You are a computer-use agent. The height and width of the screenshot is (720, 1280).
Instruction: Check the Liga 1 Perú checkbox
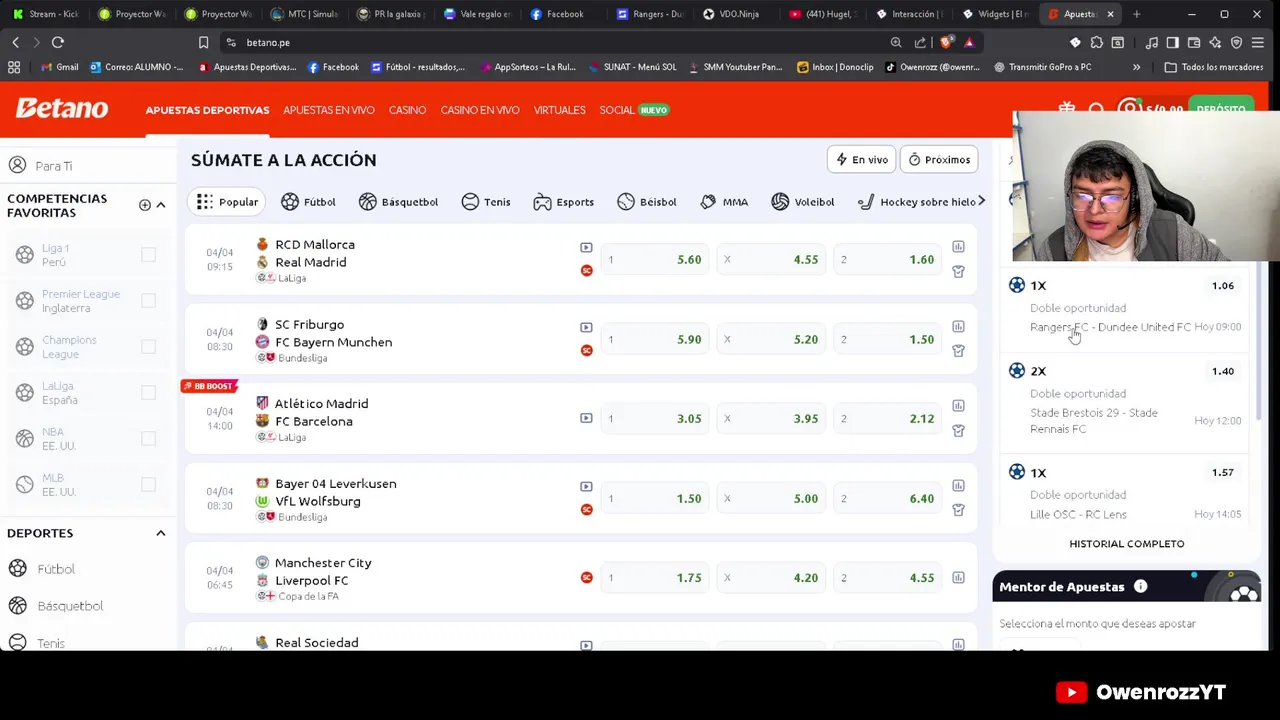[x=148, y=255]
